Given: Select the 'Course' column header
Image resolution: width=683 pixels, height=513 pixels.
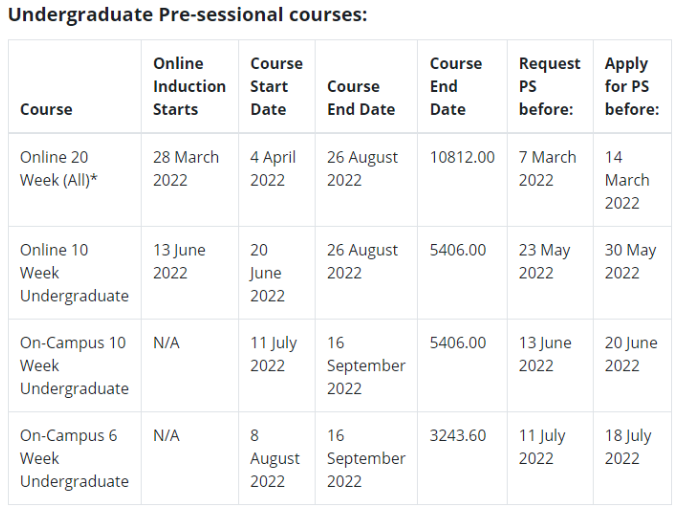Looking at the screenshot, I should [x=46, y=109].
